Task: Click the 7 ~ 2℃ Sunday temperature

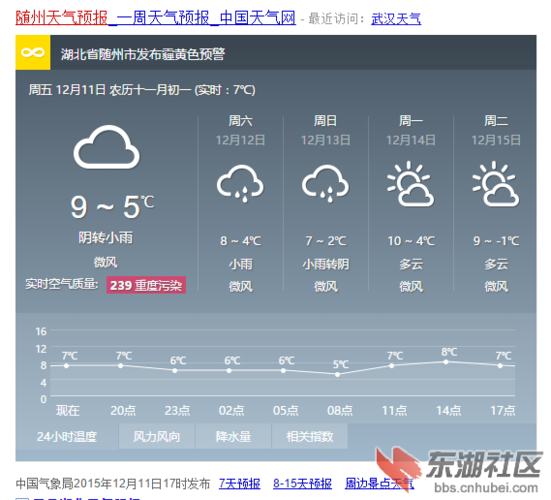Action: tap(325, 241)
